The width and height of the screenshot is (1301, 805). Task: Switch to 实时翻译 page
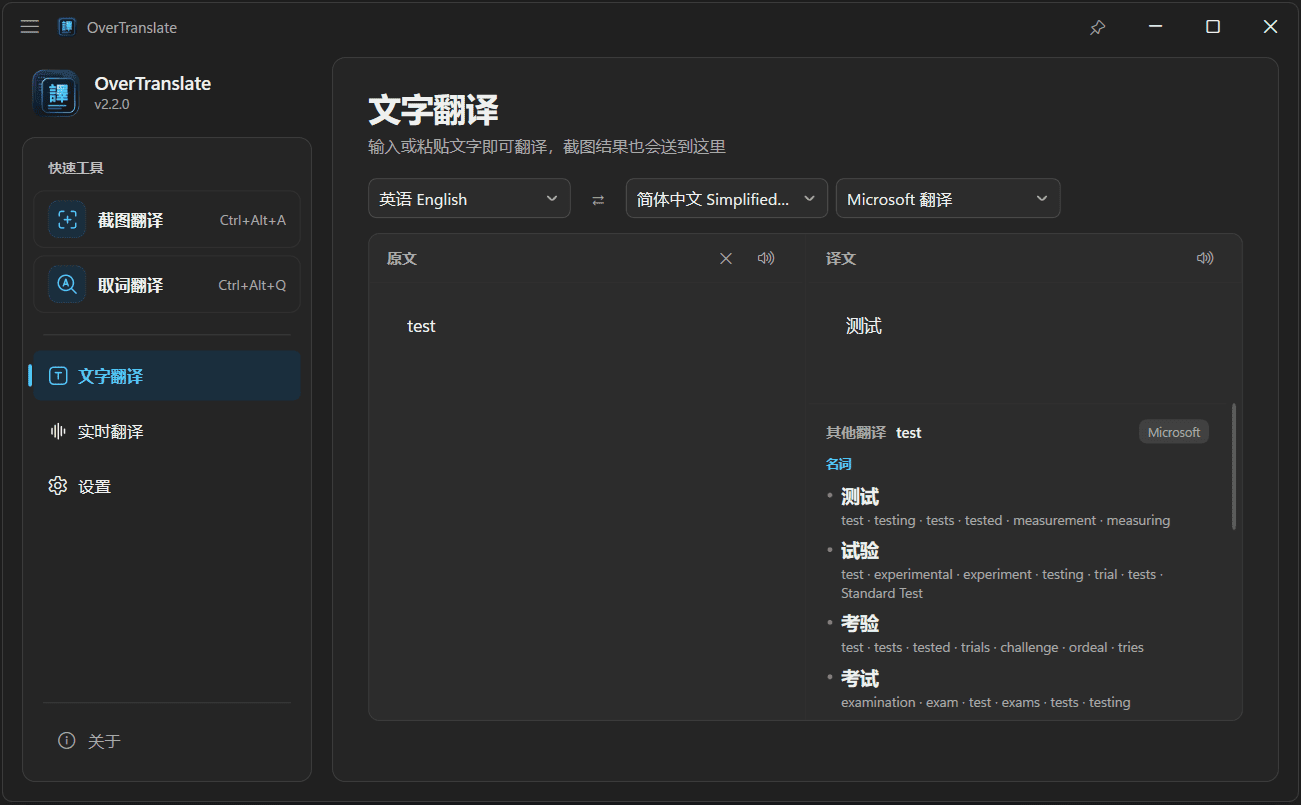pyautogui.click(x=166, y=431)
